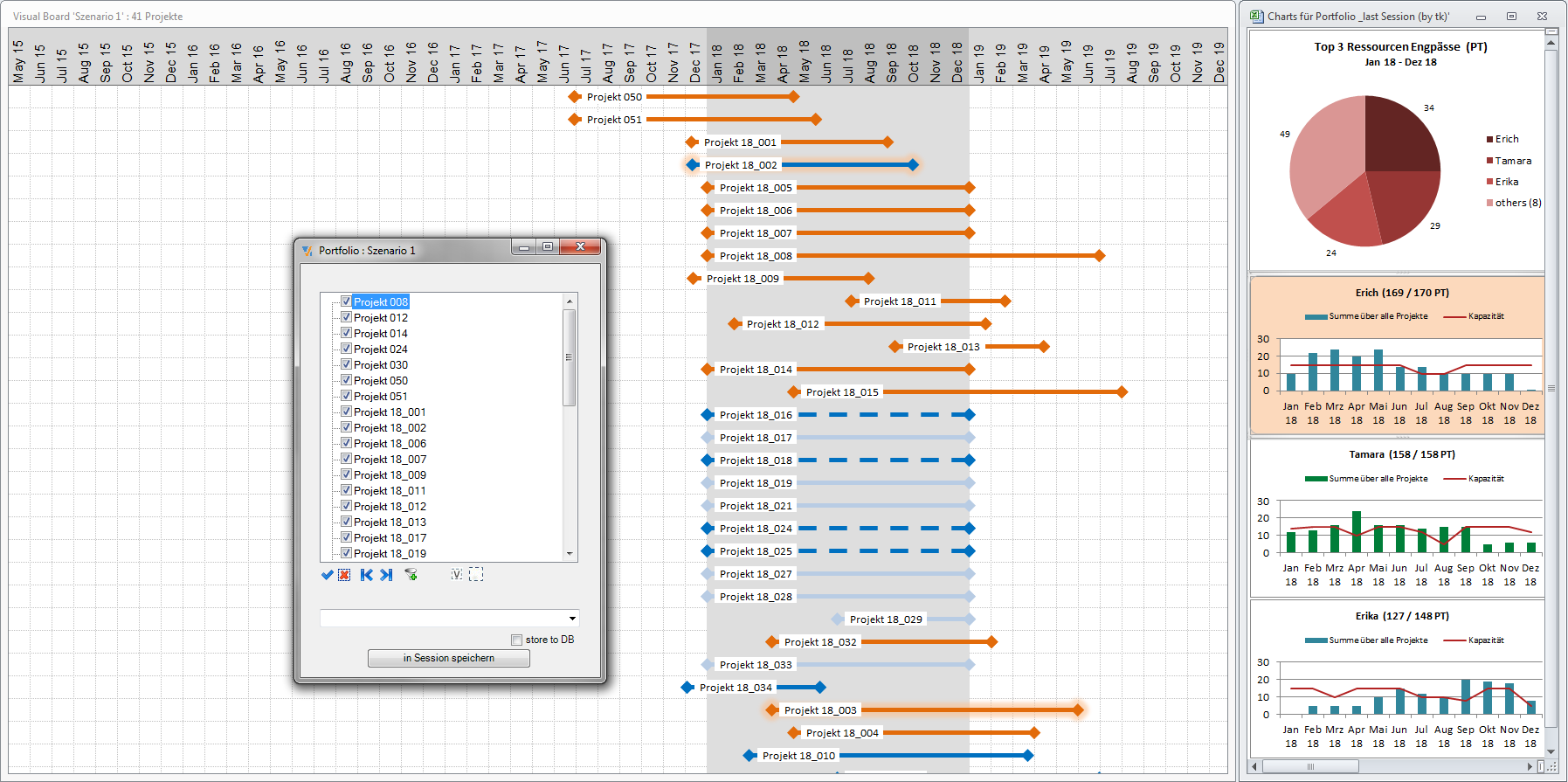Image resolution: width=1568 pixels, height=782 pixels.
Task: Click the Projekt 18_008 bar label
Action: coord(756,256)
